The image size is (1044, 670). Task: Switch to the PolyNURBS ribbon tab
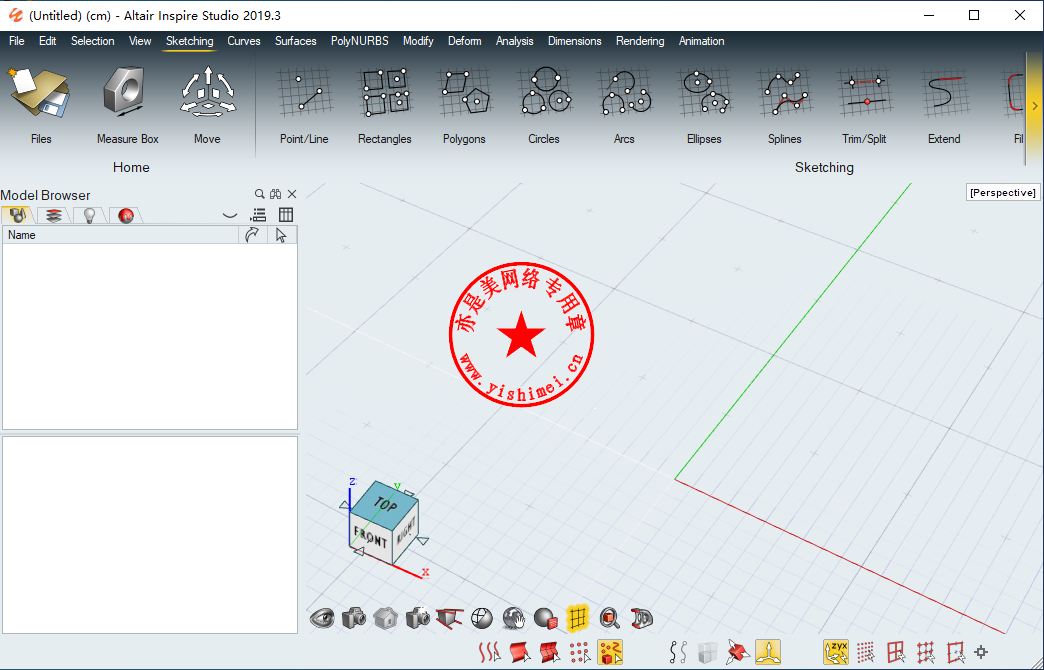(360, 41)
